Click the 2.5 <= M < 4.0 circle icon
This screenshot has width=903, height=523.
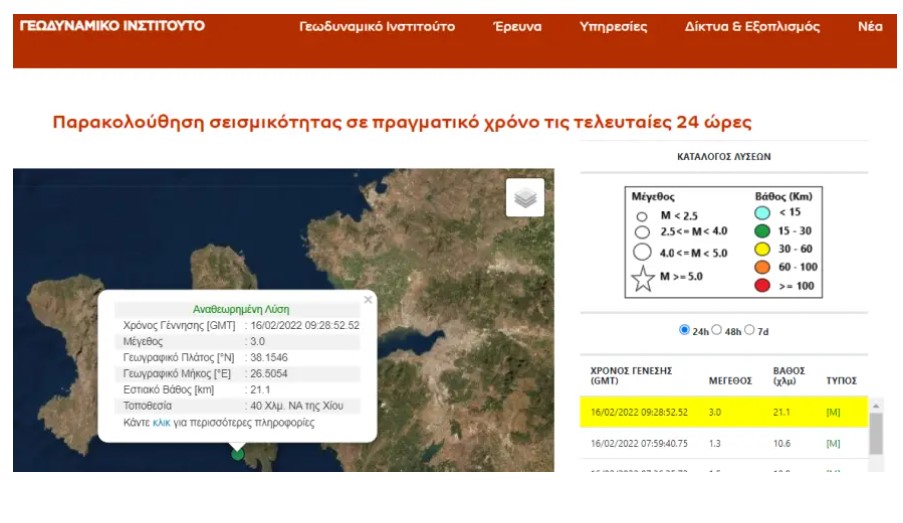641,232
